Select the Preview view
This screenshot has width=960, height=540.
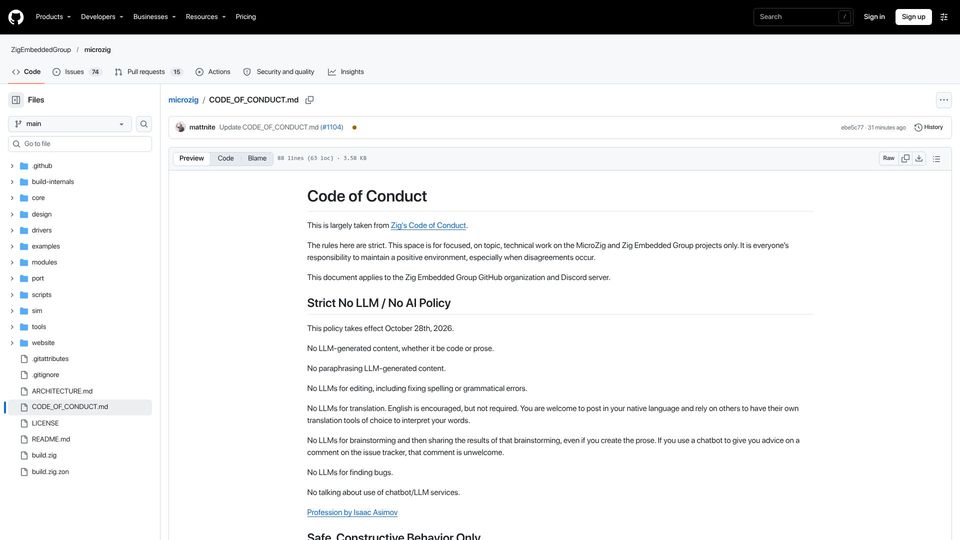coord(192,159)
